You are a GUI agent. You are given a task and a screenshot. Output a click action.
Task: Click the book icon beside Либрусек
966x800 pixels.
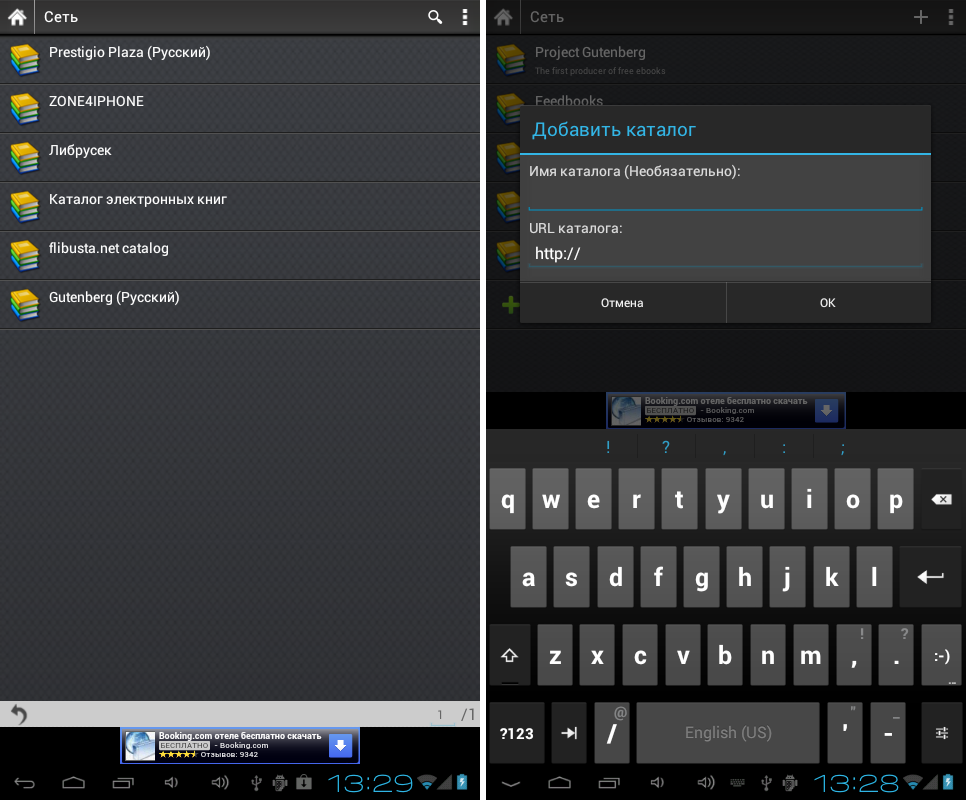click(x=25, y=158)
